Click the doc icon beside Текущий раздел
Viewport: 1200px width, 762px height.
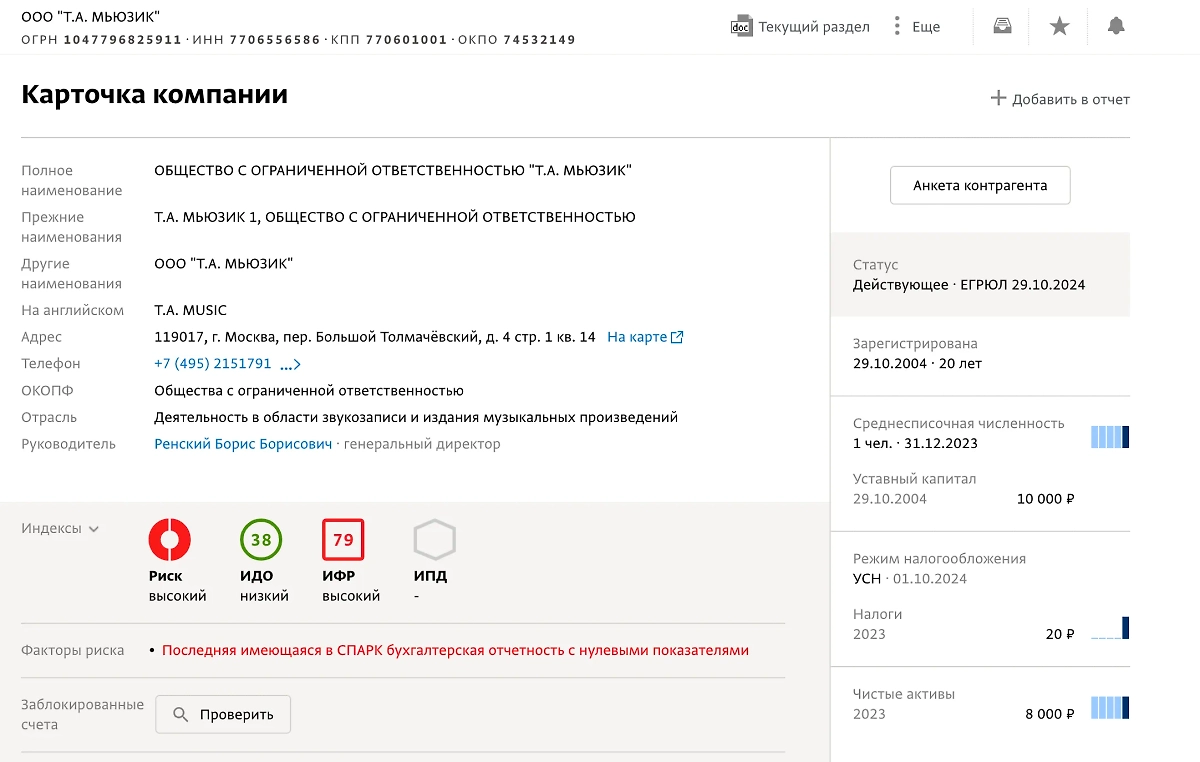[x=740, y=26]
